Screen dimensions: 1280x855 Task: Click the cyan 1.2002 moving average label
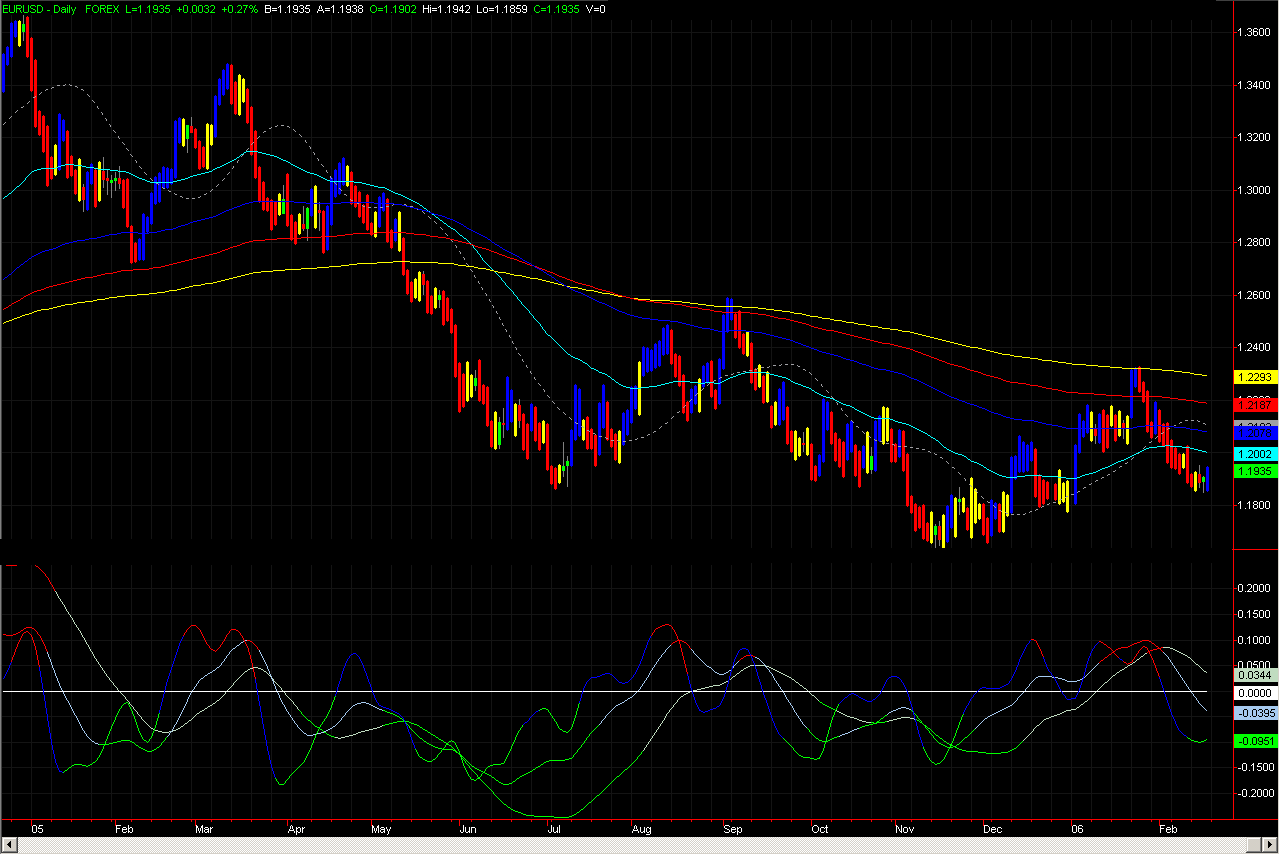(1254, 453)
